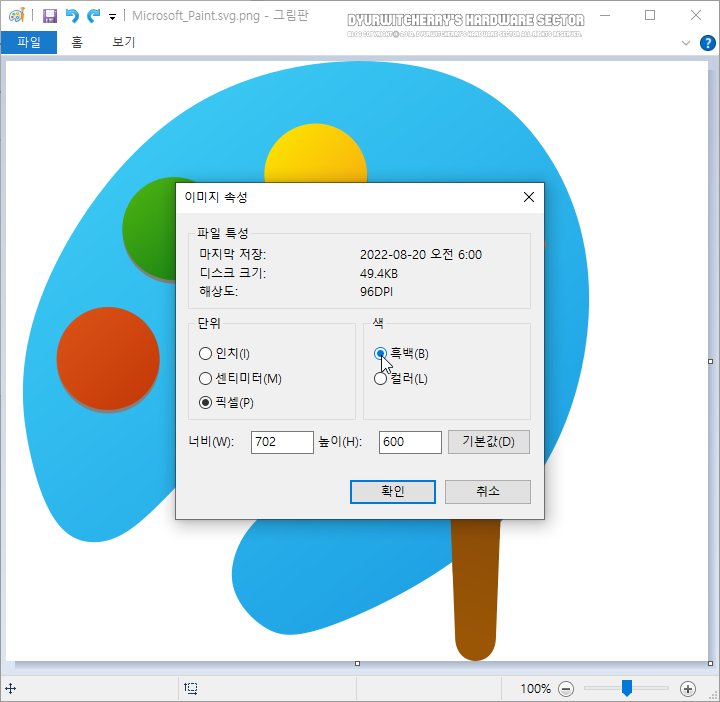Click the 너비(W) width input field

(282, 442)
